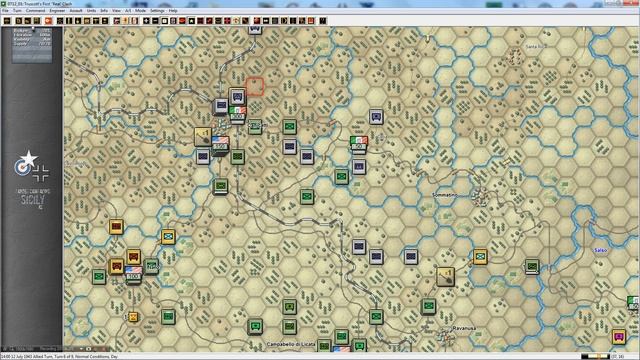Click the Supply row in terrain info box
The height and width of the screenshot is (360, 640).
pyautogui.click(x=32, y=43)
